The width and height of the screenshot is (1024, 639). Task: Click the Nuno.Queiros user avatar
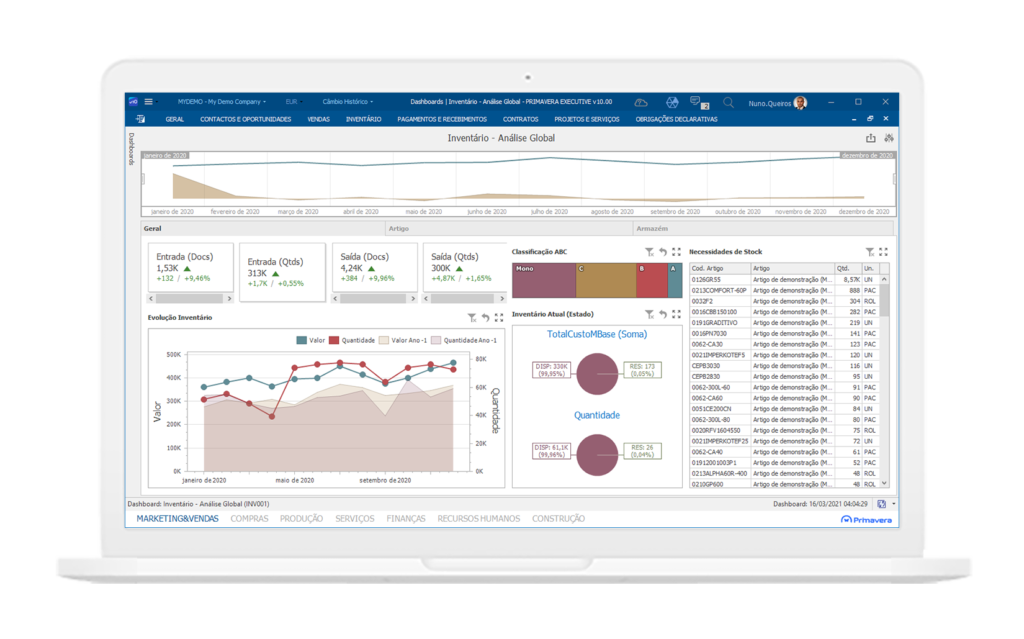800,103
